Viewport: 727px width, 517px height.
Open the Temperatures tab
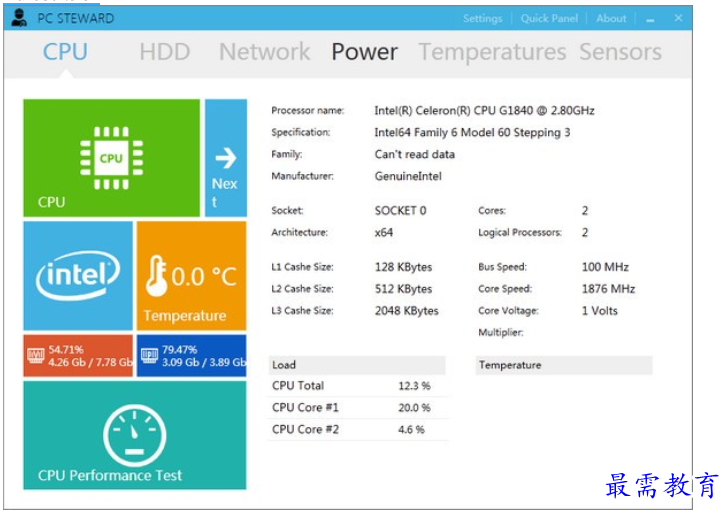(x=492, y=51)
